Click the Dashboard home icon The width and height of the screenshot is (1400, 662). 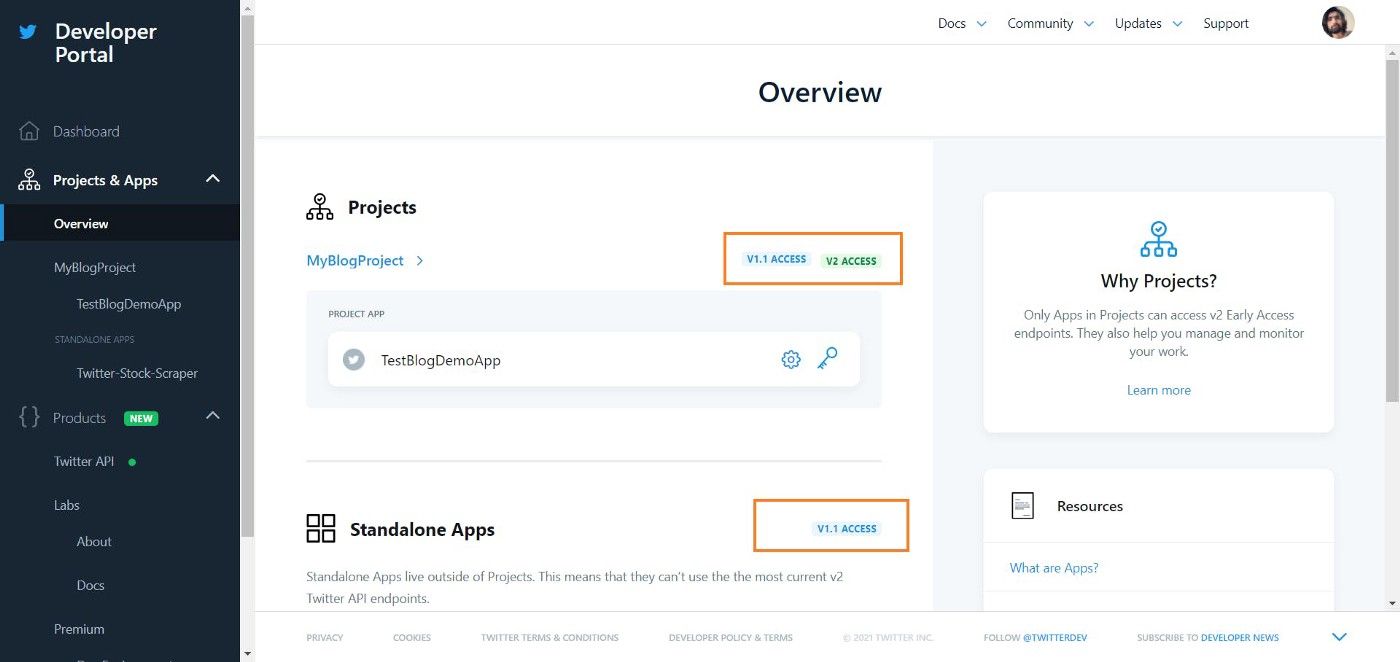[29, 131]
